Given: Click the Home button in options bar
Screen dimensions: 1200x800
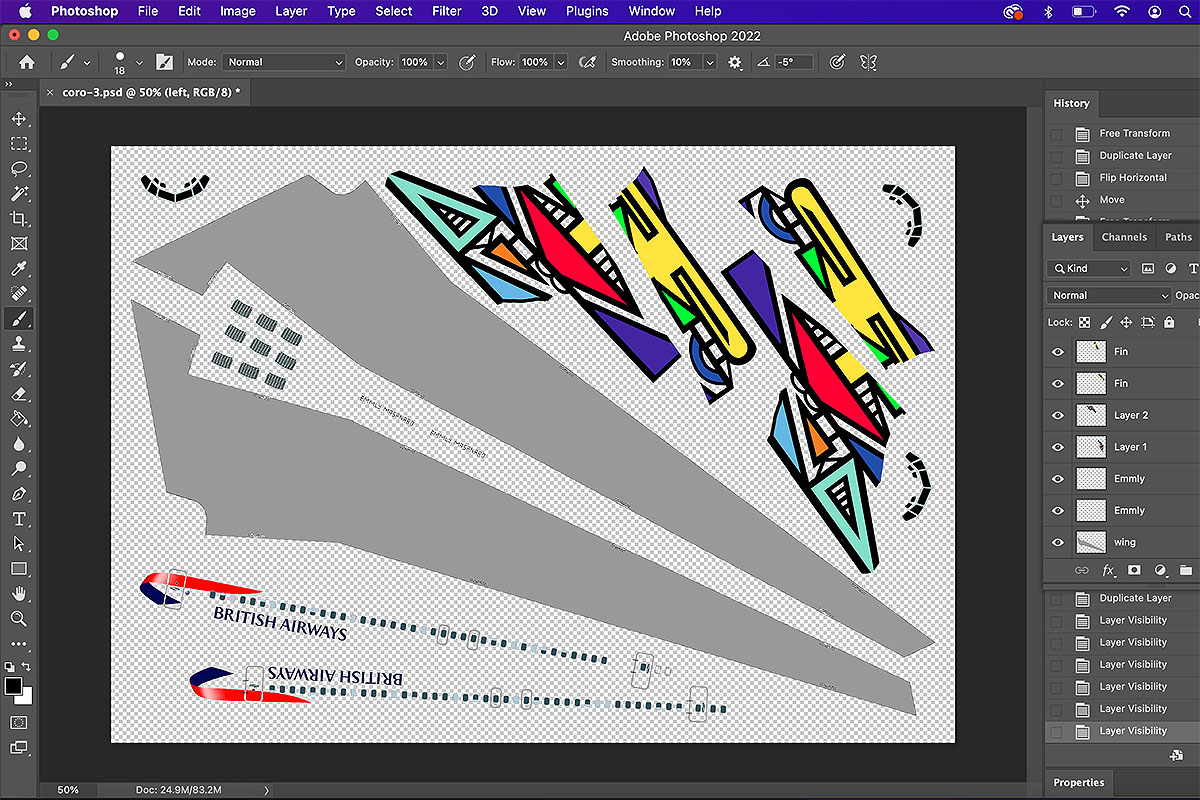Looking at the screenshot, I should click(x=27, y=62).
